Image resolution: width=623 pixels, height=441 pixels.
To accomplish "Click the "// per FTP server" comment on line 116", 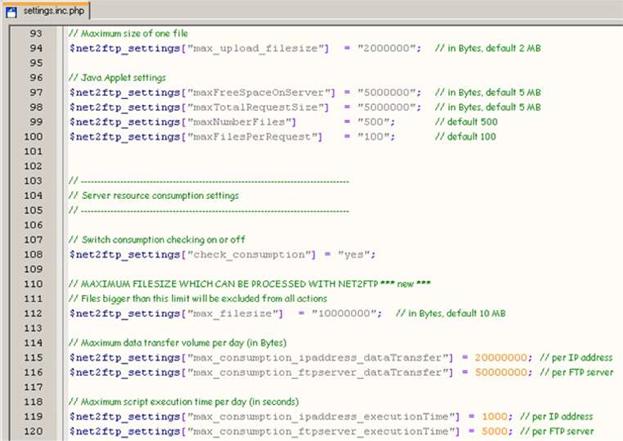I will pyautogui.click(x=577, y=372).
